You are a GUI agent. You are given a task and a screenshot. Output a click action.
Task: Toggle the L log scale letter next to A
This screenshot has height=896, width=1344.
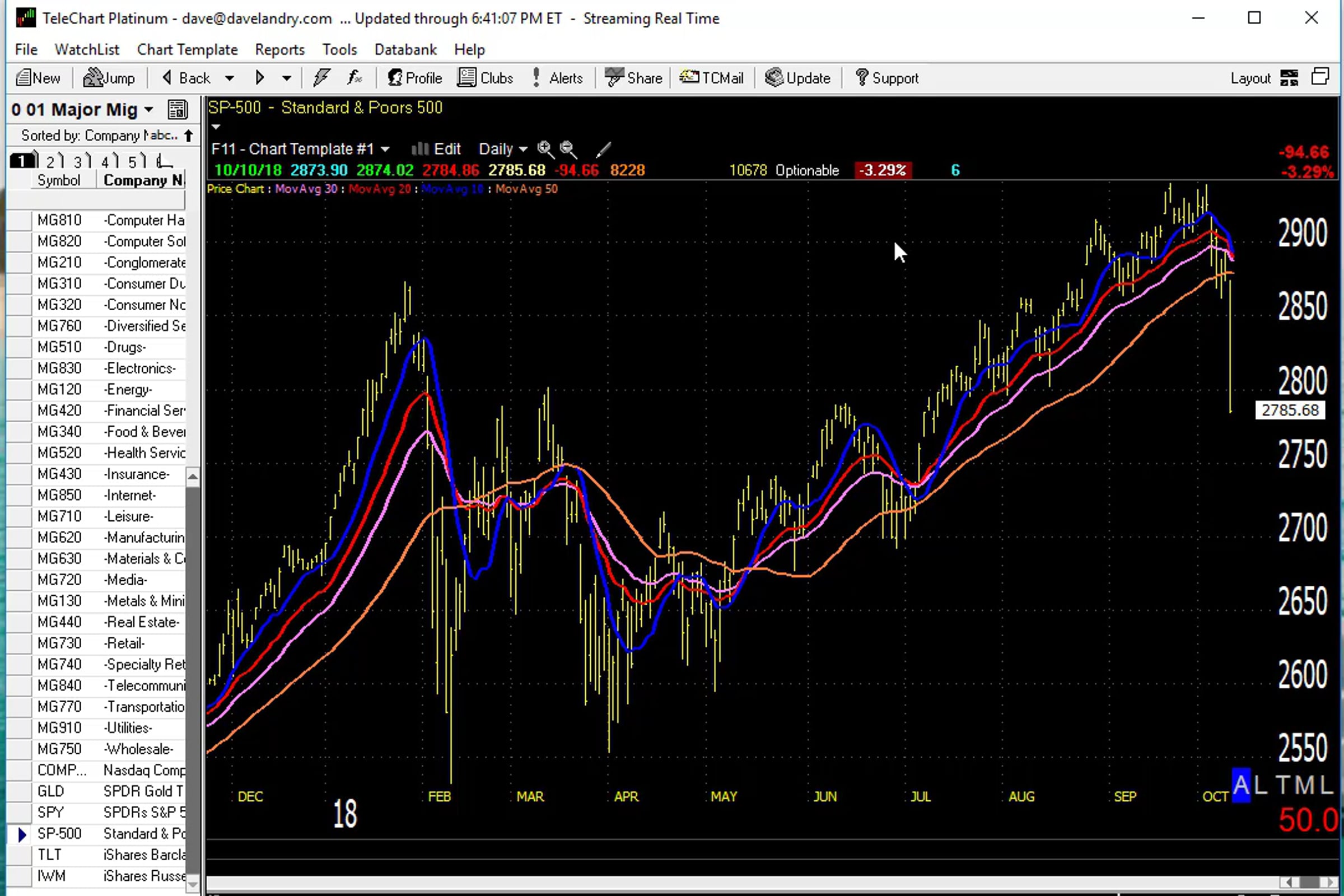tap(1261, 786)
